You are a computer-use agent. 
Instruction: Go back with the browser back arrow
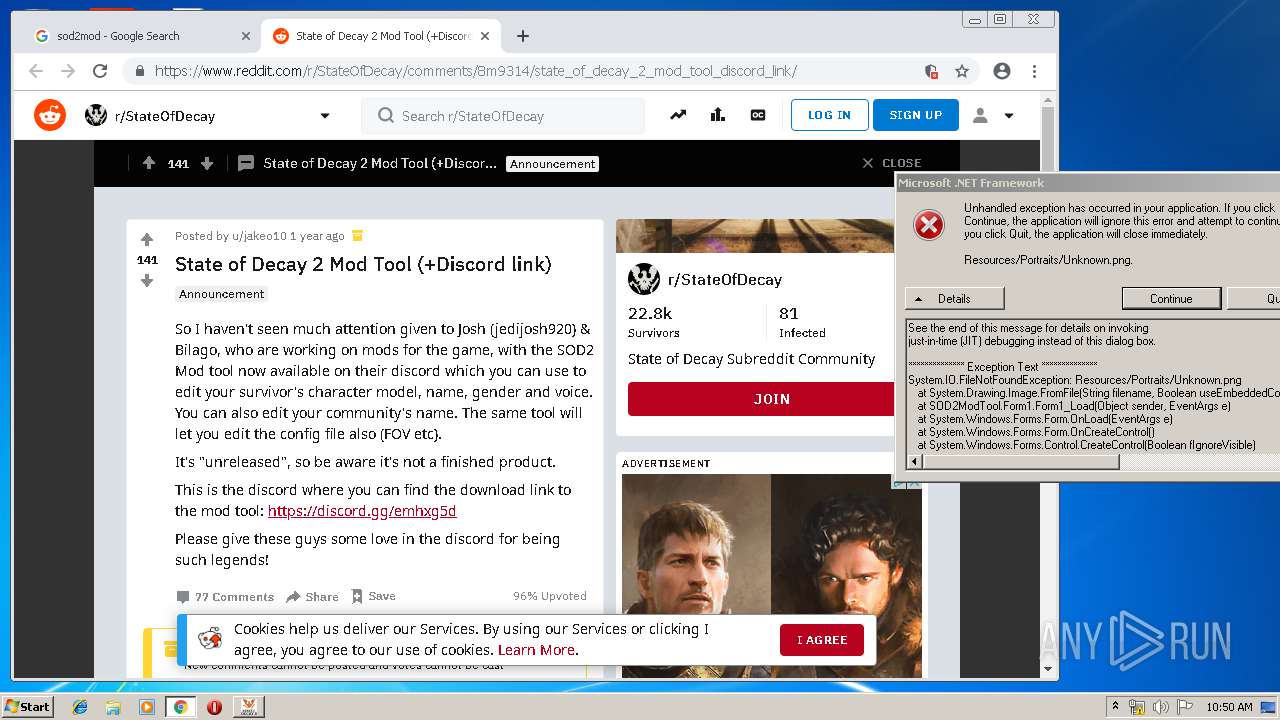pos(36,71)
